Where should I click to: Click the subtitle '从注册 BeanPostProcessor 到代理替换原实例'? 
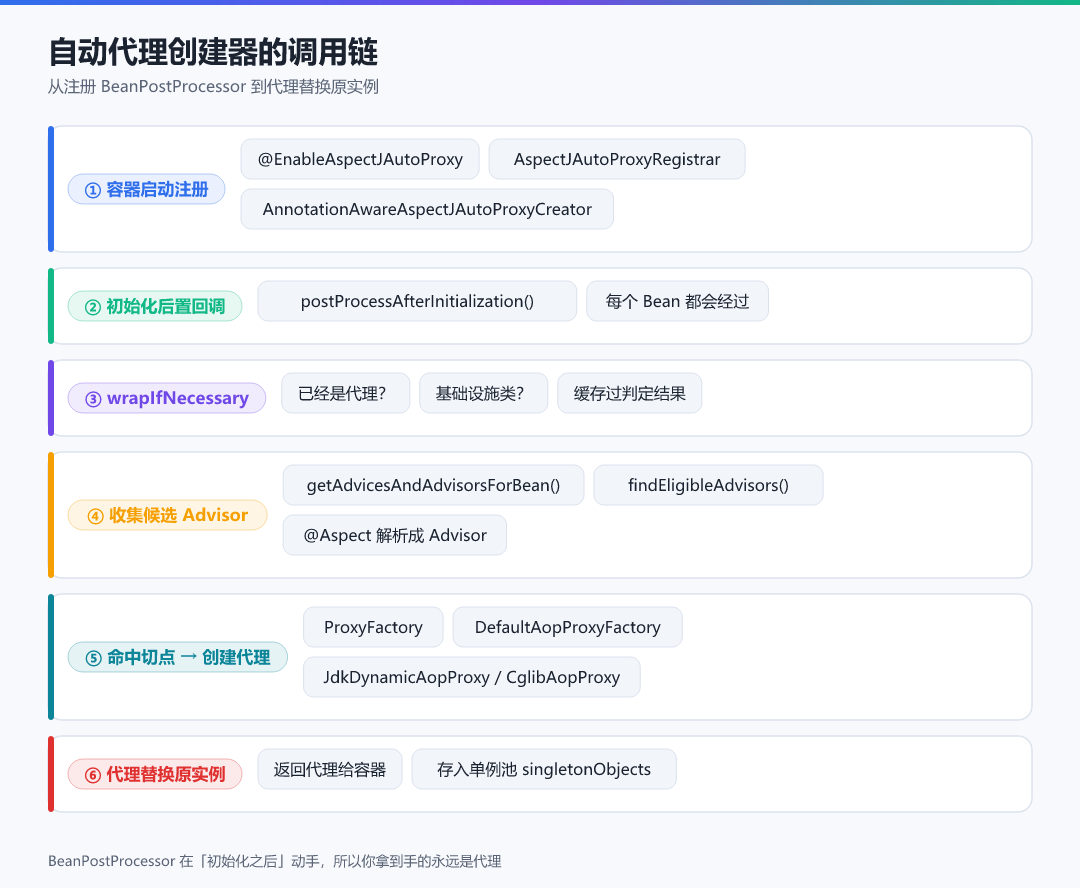pos(214,87)
